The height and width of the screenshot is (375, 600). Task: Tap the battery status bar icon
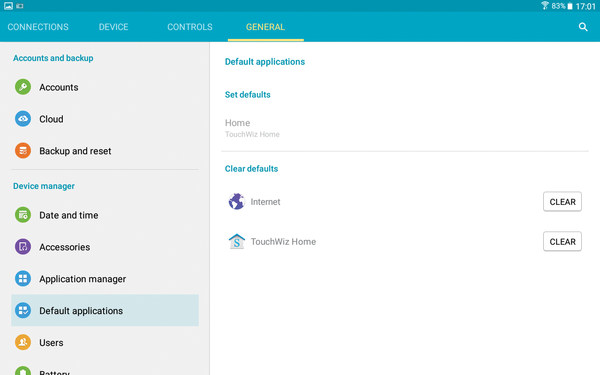point(570,6)
